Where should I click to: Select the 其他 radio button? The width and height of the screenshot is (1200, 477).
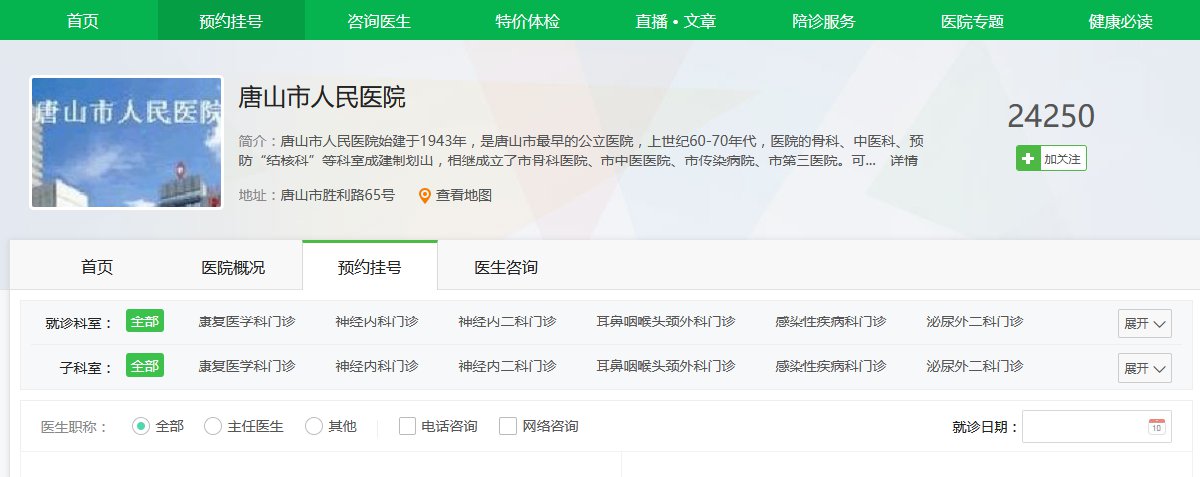click(x=314, y=426)
